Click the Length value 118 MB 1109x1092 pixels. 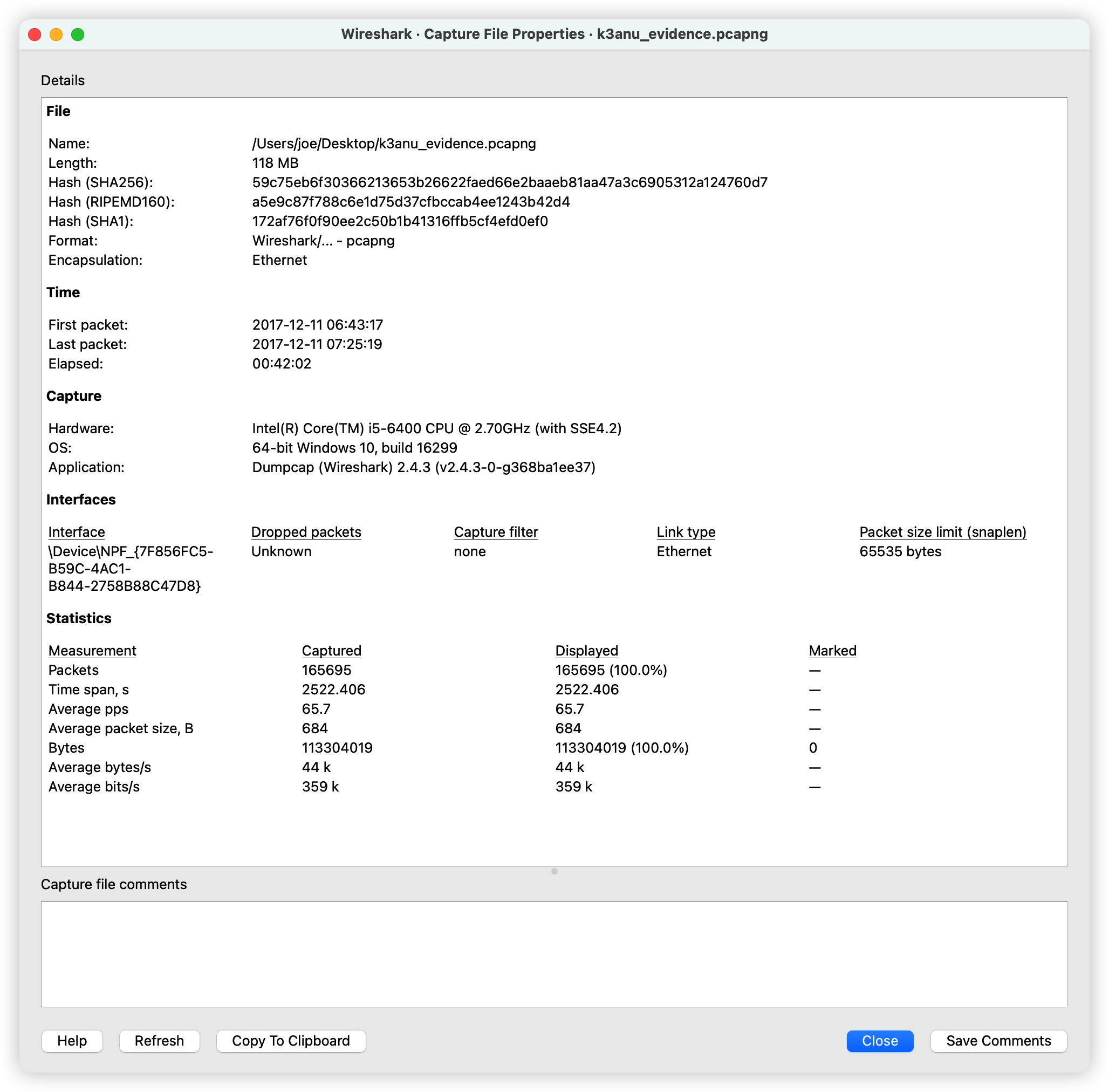pyautogui.click(x=275, y=163)
